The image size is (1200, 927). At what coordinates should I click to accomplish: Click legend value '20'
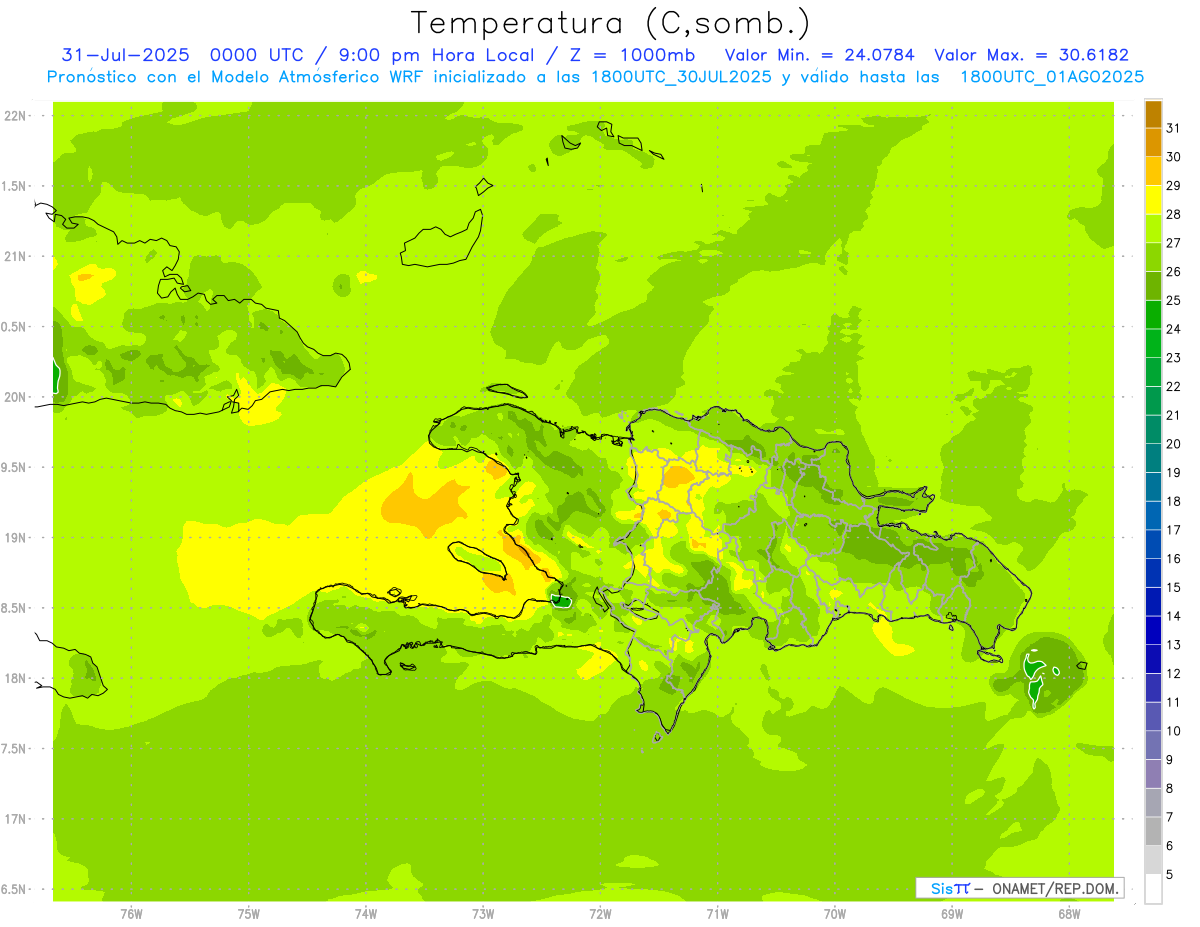pos(1173,443)
